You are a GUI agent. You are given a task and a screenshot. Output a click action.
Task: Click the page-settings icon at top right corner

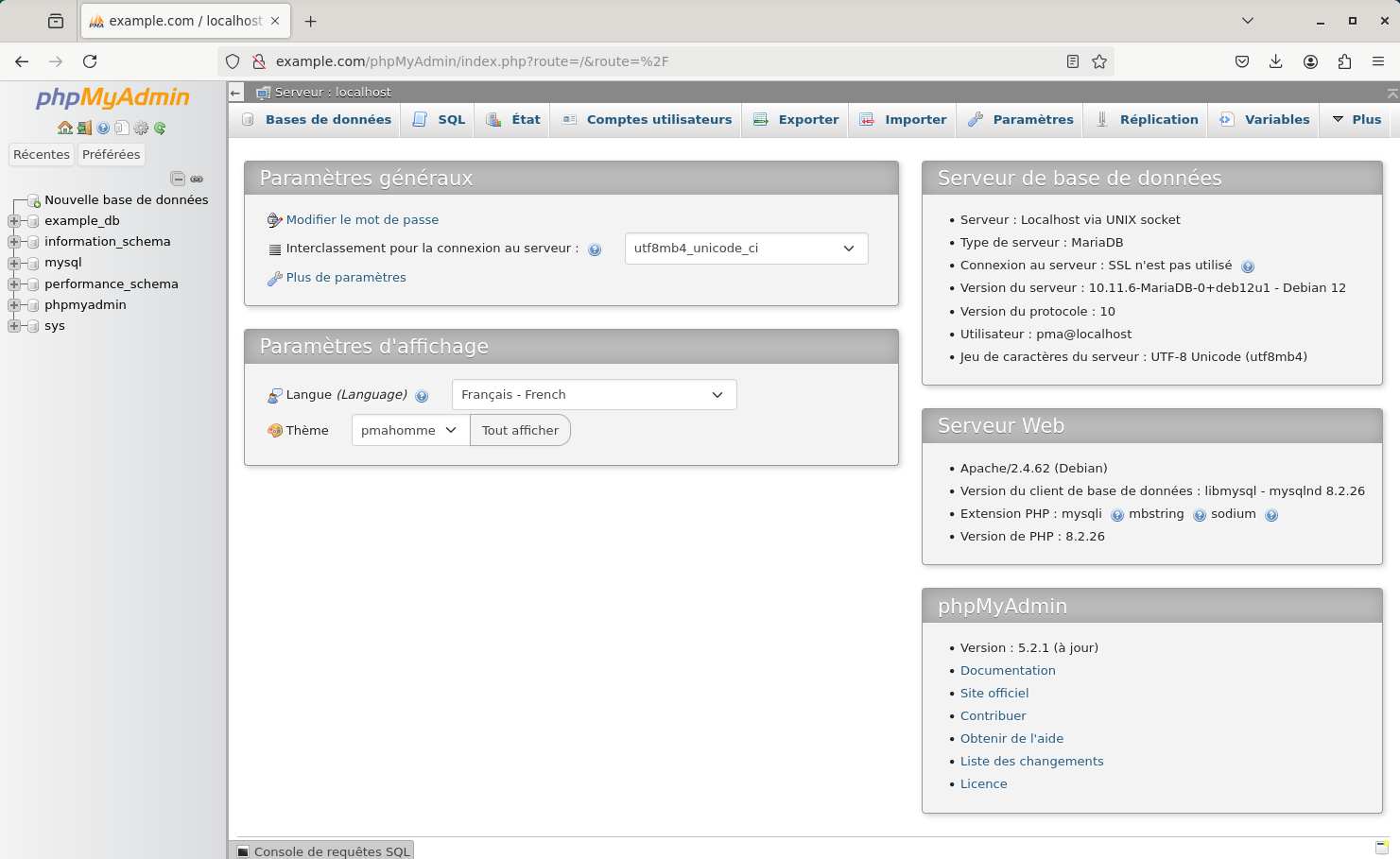pos(1391,93)
